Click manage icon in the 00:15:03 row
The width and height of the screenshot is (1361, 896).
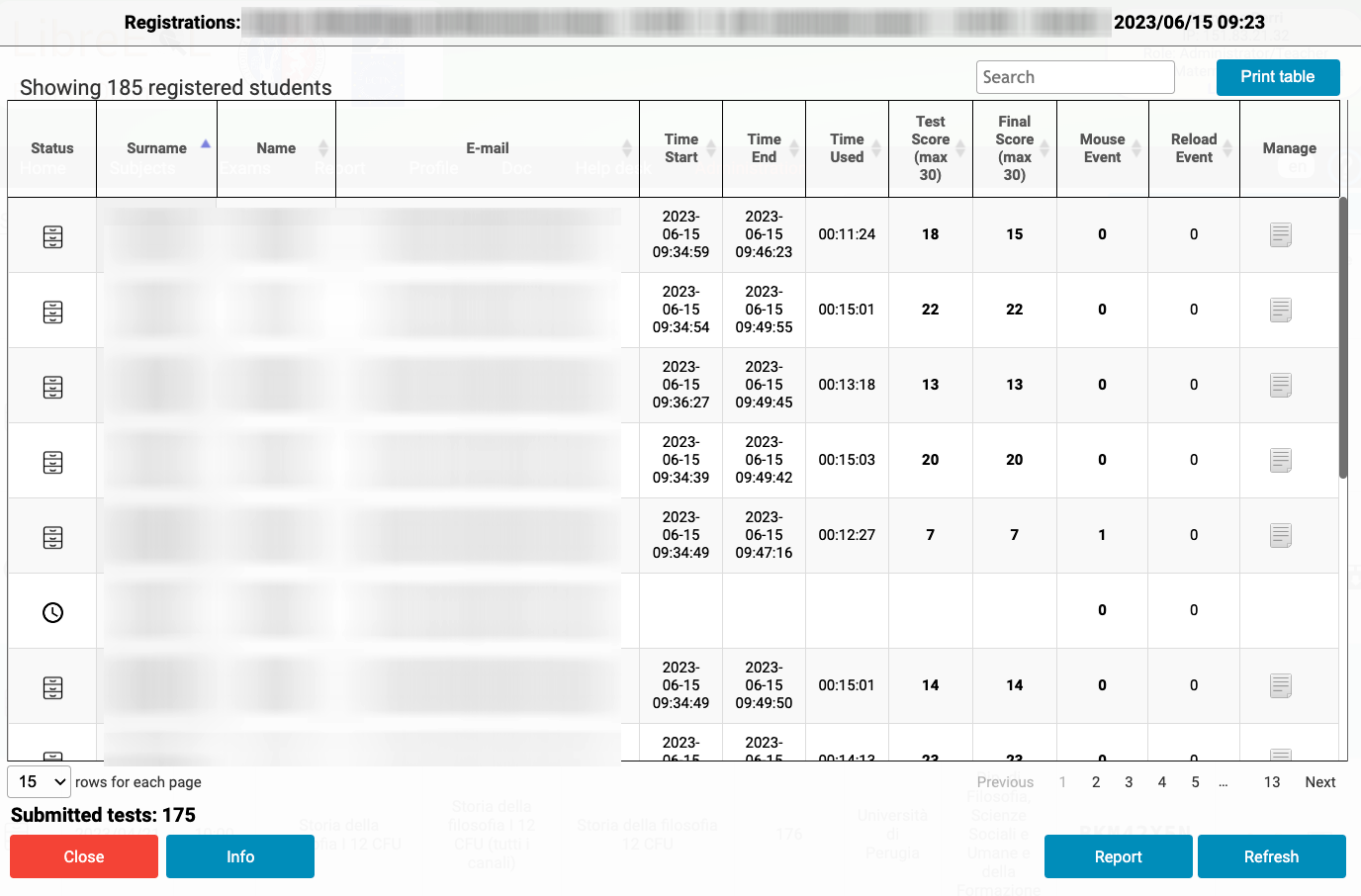[1280, 461]
